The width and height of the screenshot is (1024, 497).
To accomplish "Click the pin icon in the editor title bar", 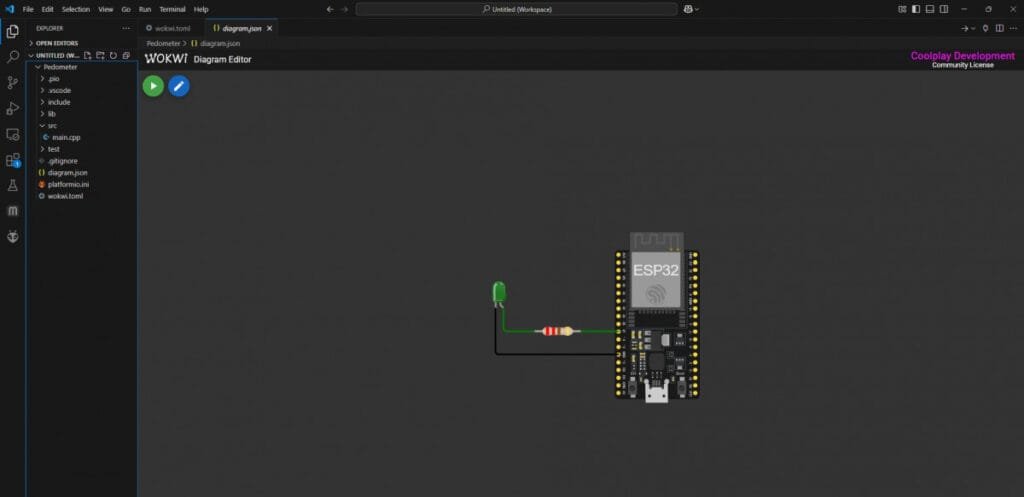I will point(985,28).
